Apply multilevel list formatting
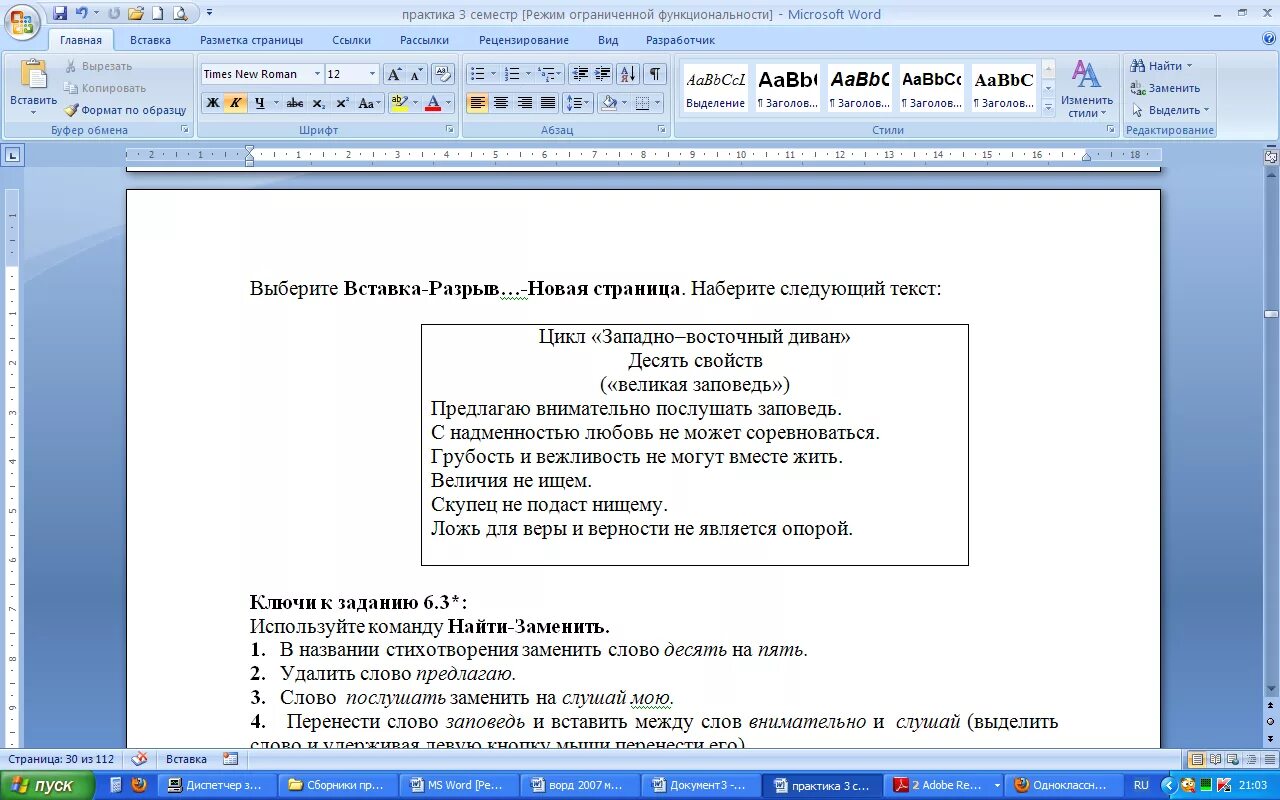The width and height of the screenshot is (1280, 800). [x=547, y=74]
